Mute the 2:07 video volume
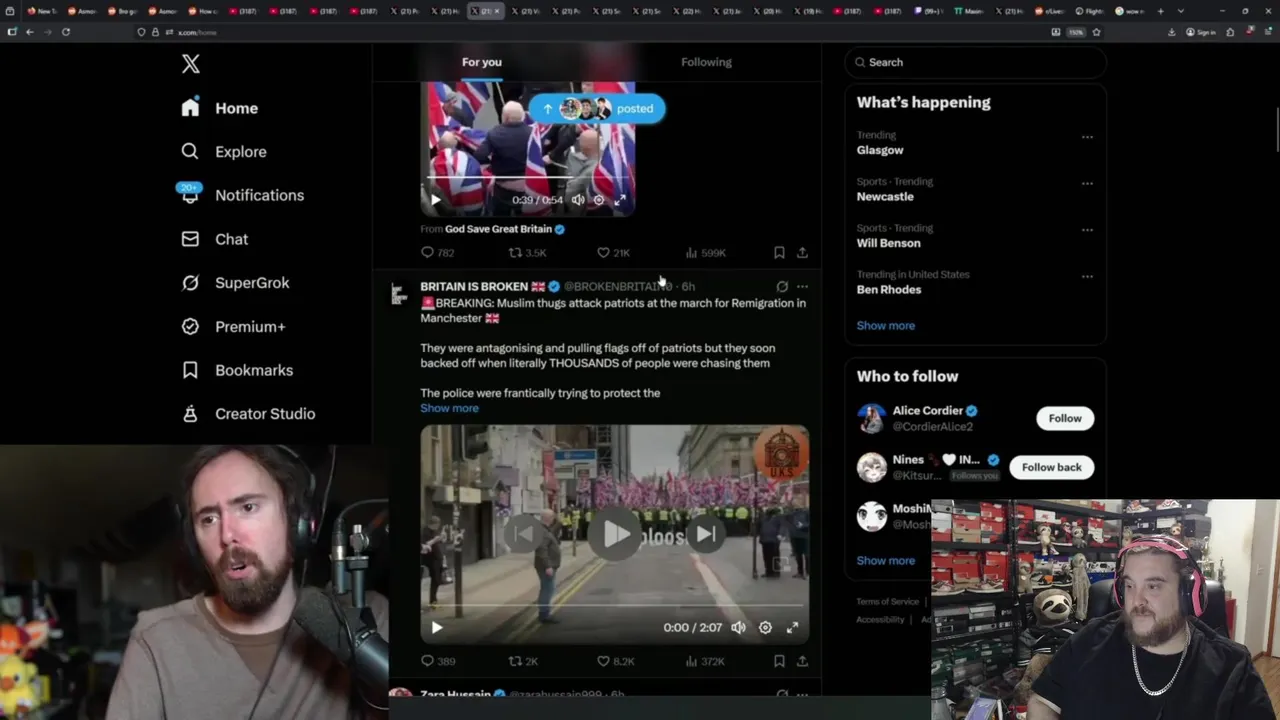Screen dimensions: 1280x720 738,628
